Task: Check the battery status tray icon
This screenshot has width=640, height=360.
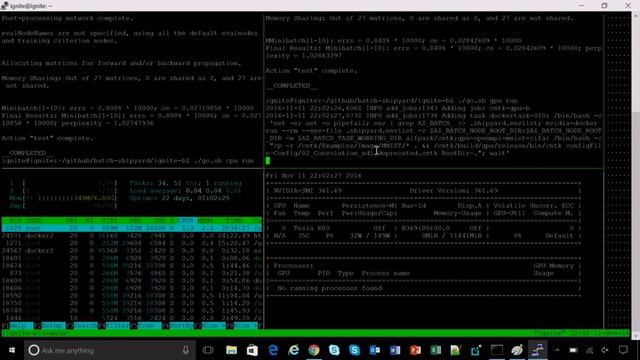Action: pos(573,350)
